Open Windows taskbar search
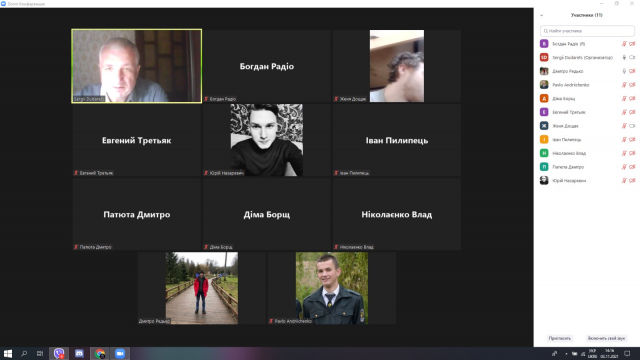Viewport: 640px width, 360px height. coord(24,353)
